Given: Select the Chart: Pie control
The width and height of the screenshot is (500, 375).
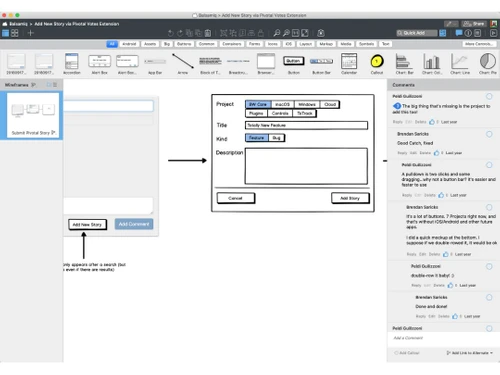Looking at the screenshot, I should click(x=488, y=64).
